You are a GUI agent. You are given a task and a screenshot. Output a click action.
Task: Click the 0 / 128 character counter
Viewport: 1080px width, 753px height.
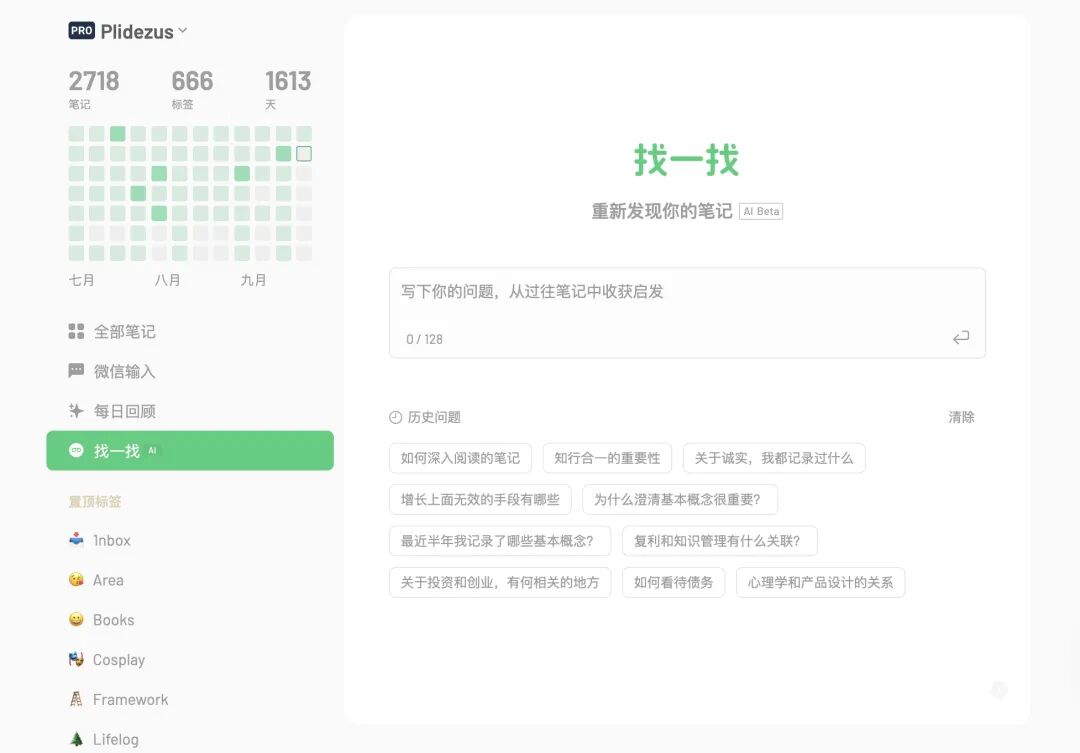click(424, 339)
